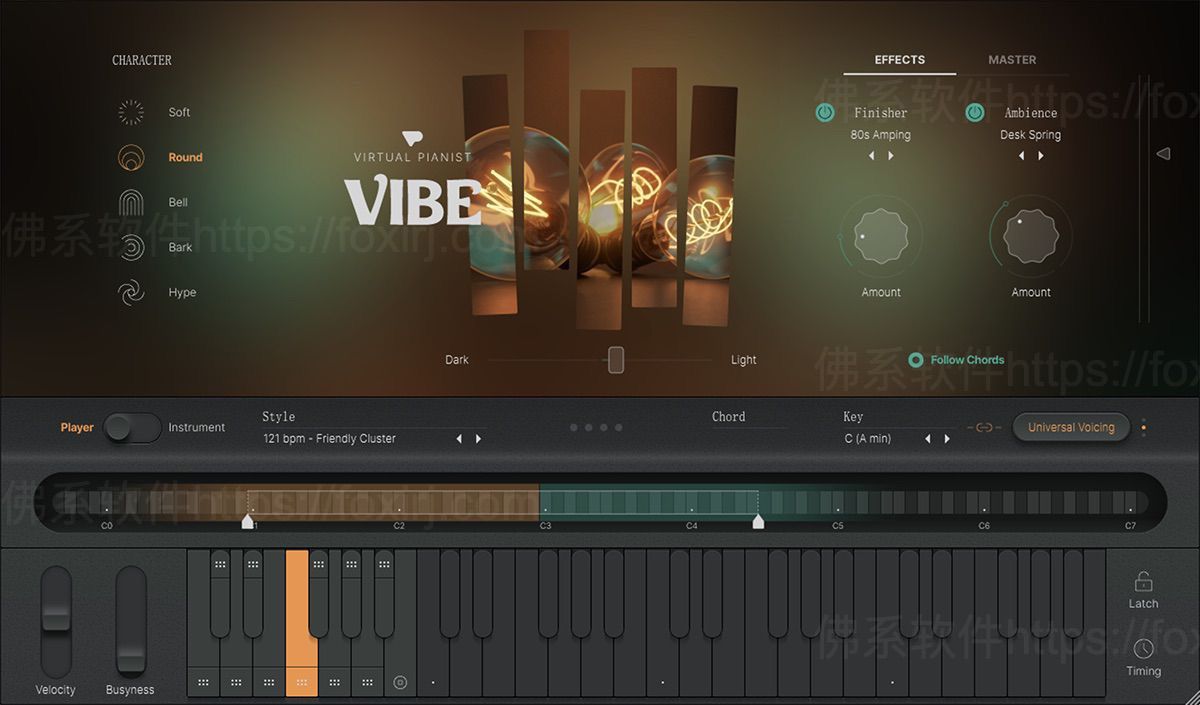Click the Universal Voicing button
Screen dimensions: 1200x705
coord(1071,428)
